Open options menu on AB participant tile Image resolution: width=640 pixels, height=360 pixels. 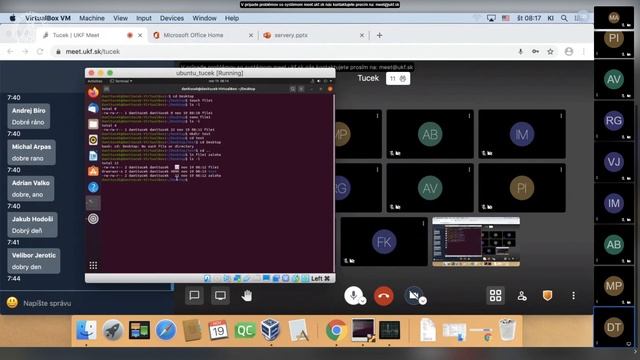tap(469, 116)
